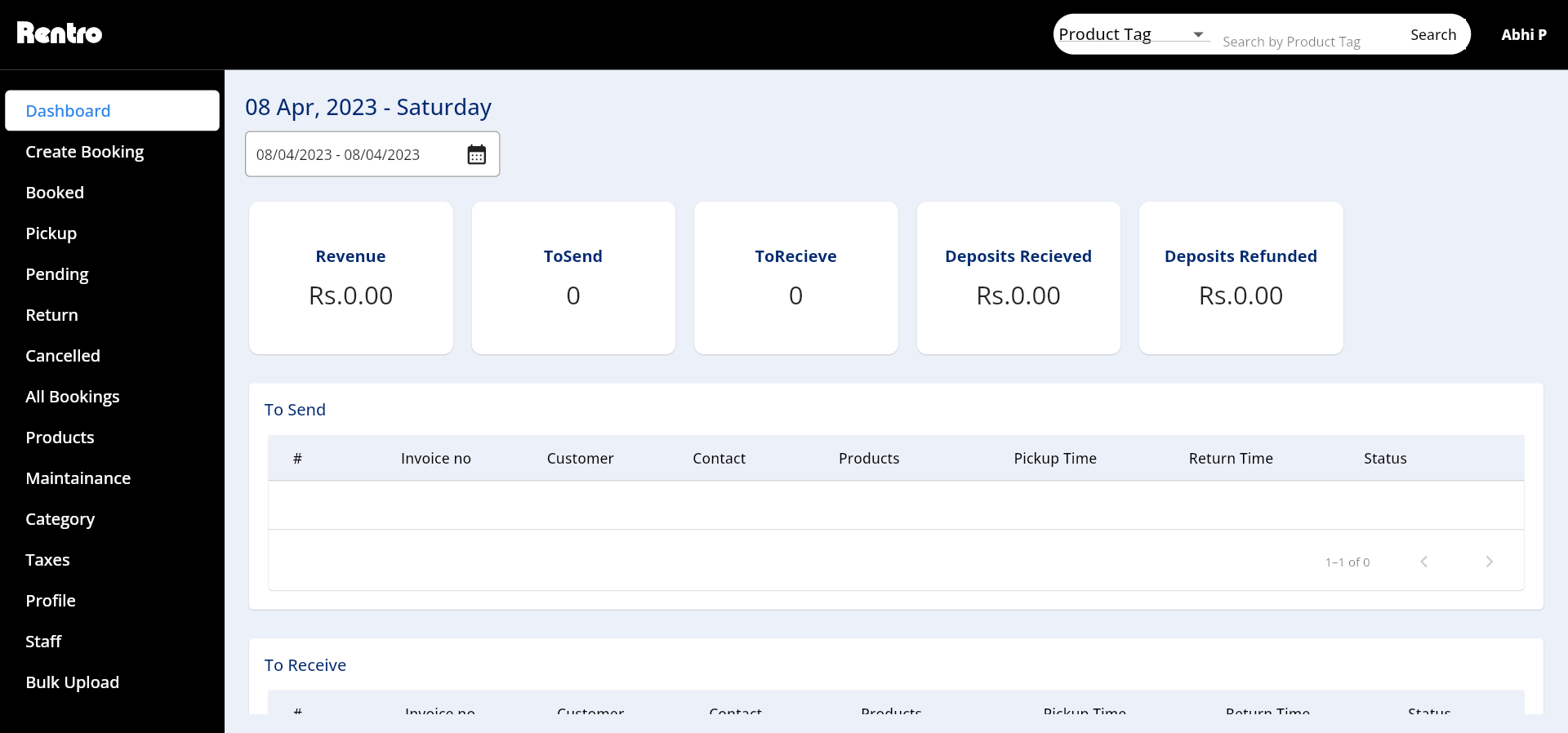Open the Return section
Screen dimensions: 1568x733
coord(51,315)
